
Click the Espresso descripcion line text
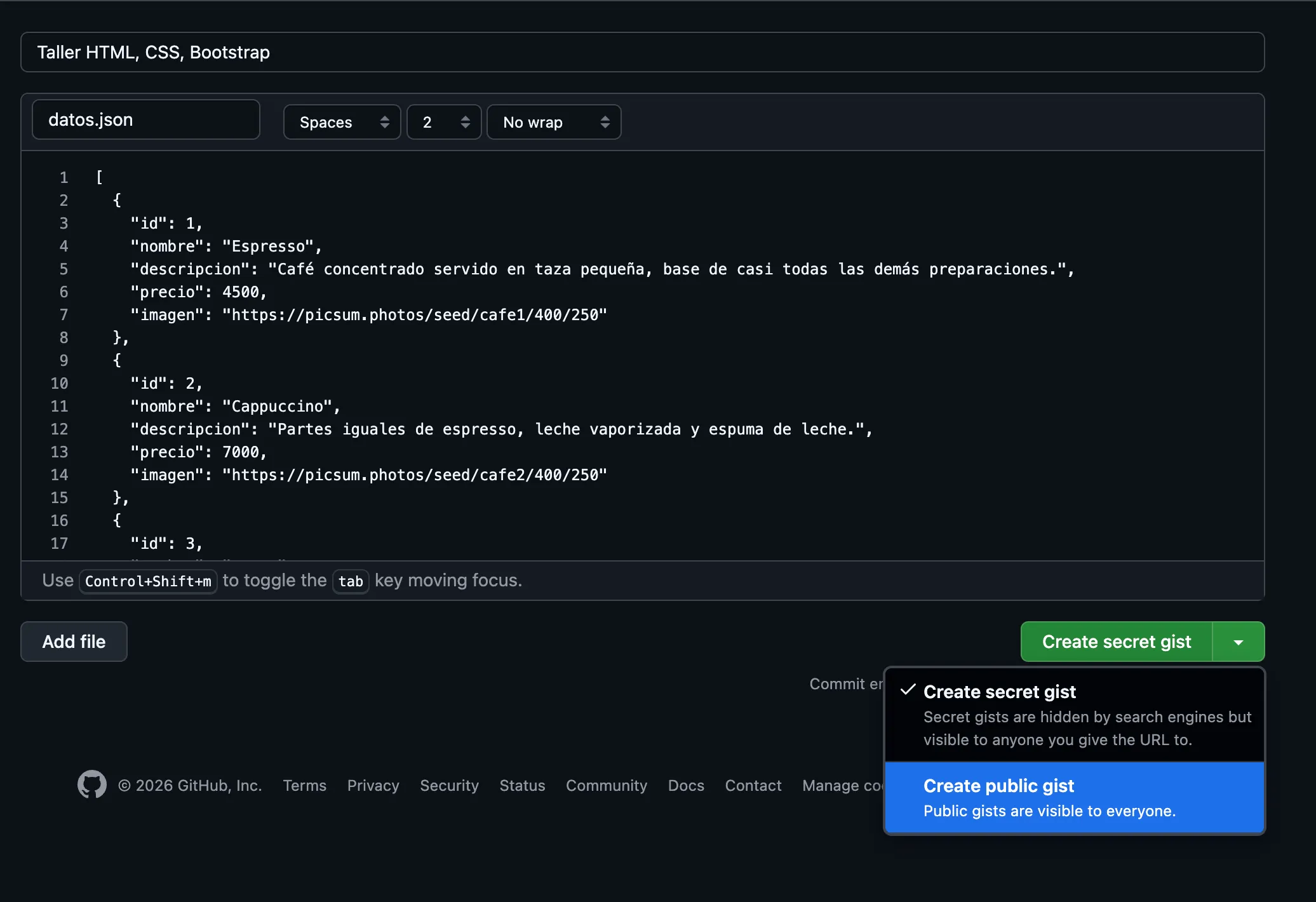click(x=602, y=269)
